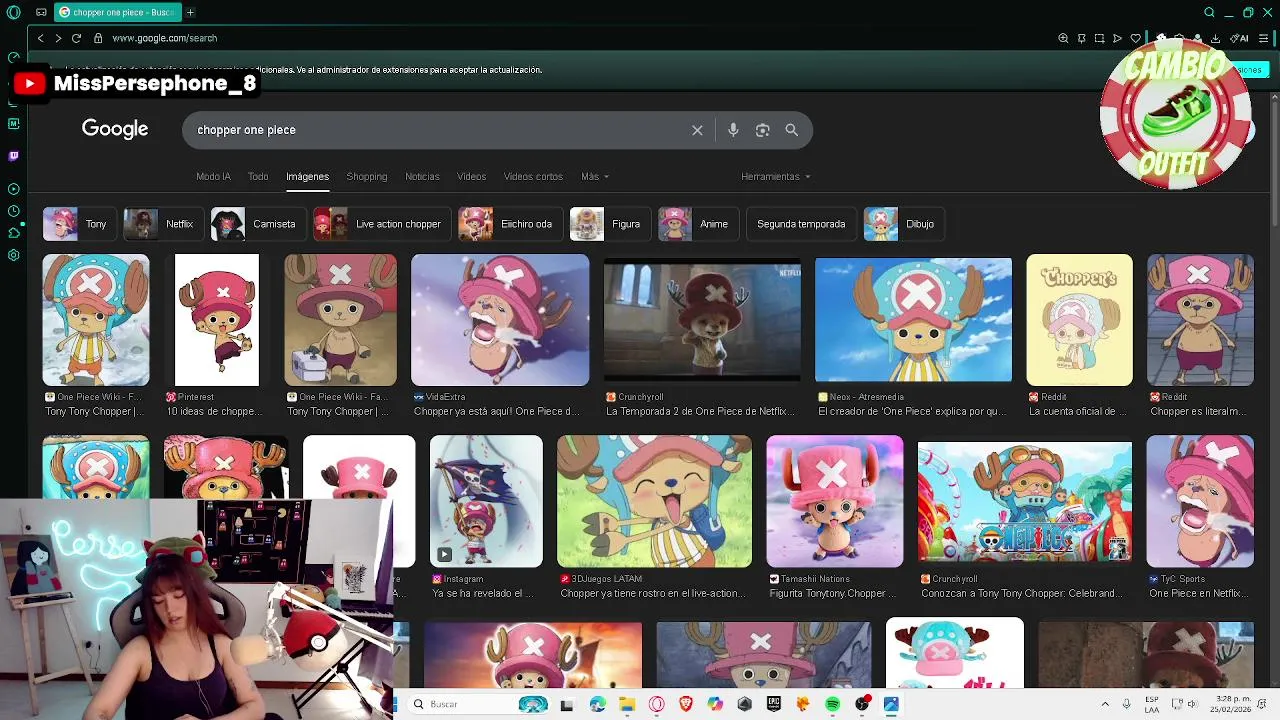
Task: Open the browser downloads arrow icon
Action: [1215, 38]
